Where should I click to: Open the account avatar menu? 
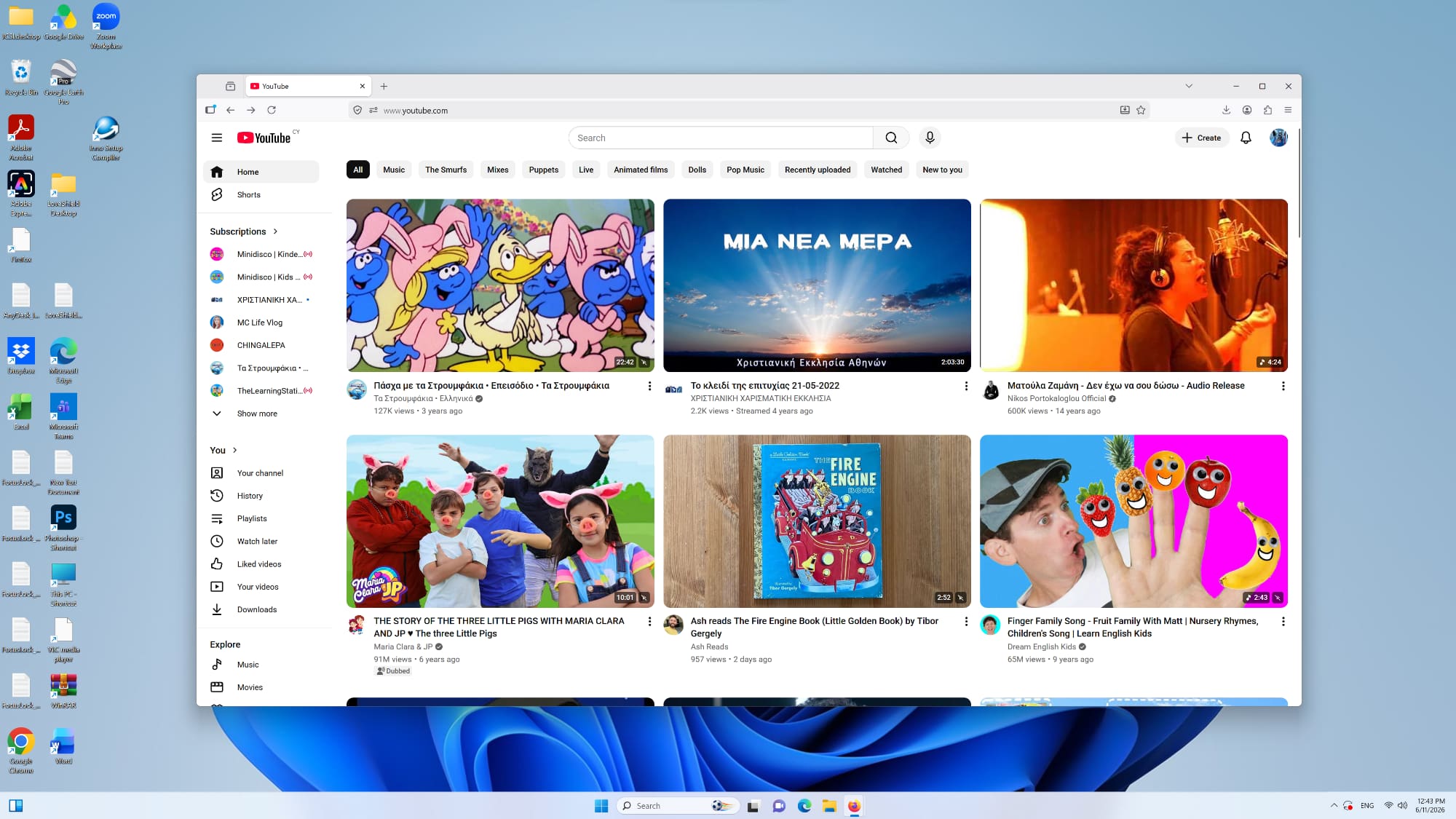[x=1278, y=138]
